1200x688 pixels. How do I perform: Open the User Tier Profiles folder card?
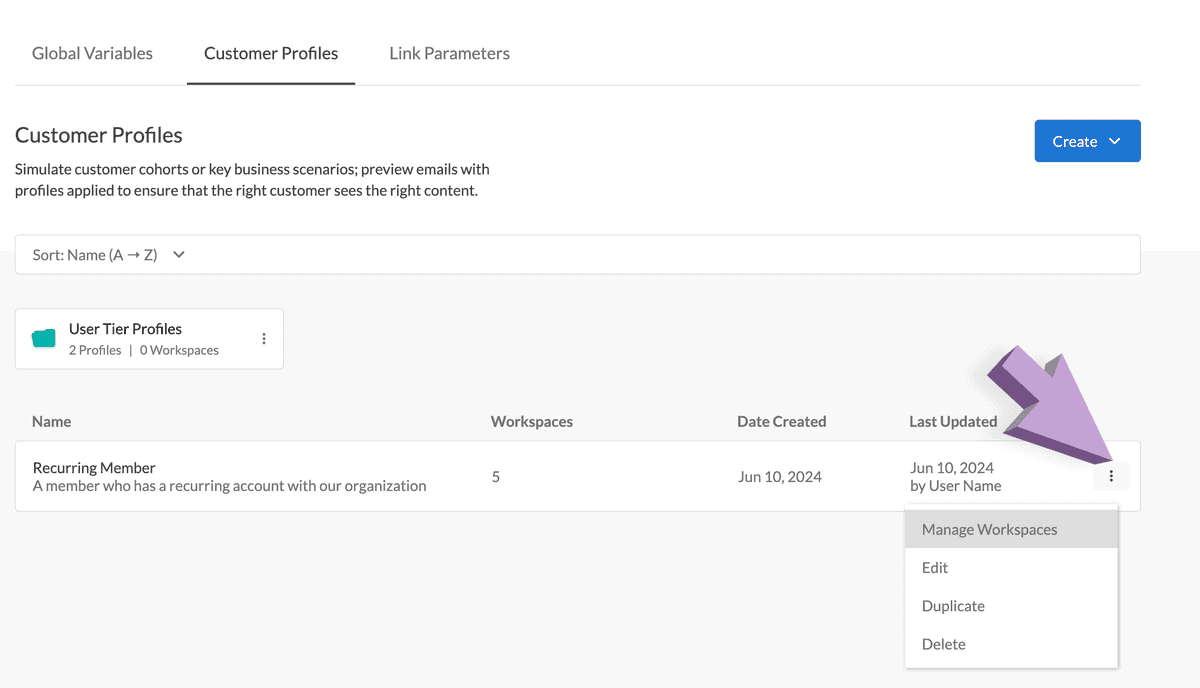149,339
